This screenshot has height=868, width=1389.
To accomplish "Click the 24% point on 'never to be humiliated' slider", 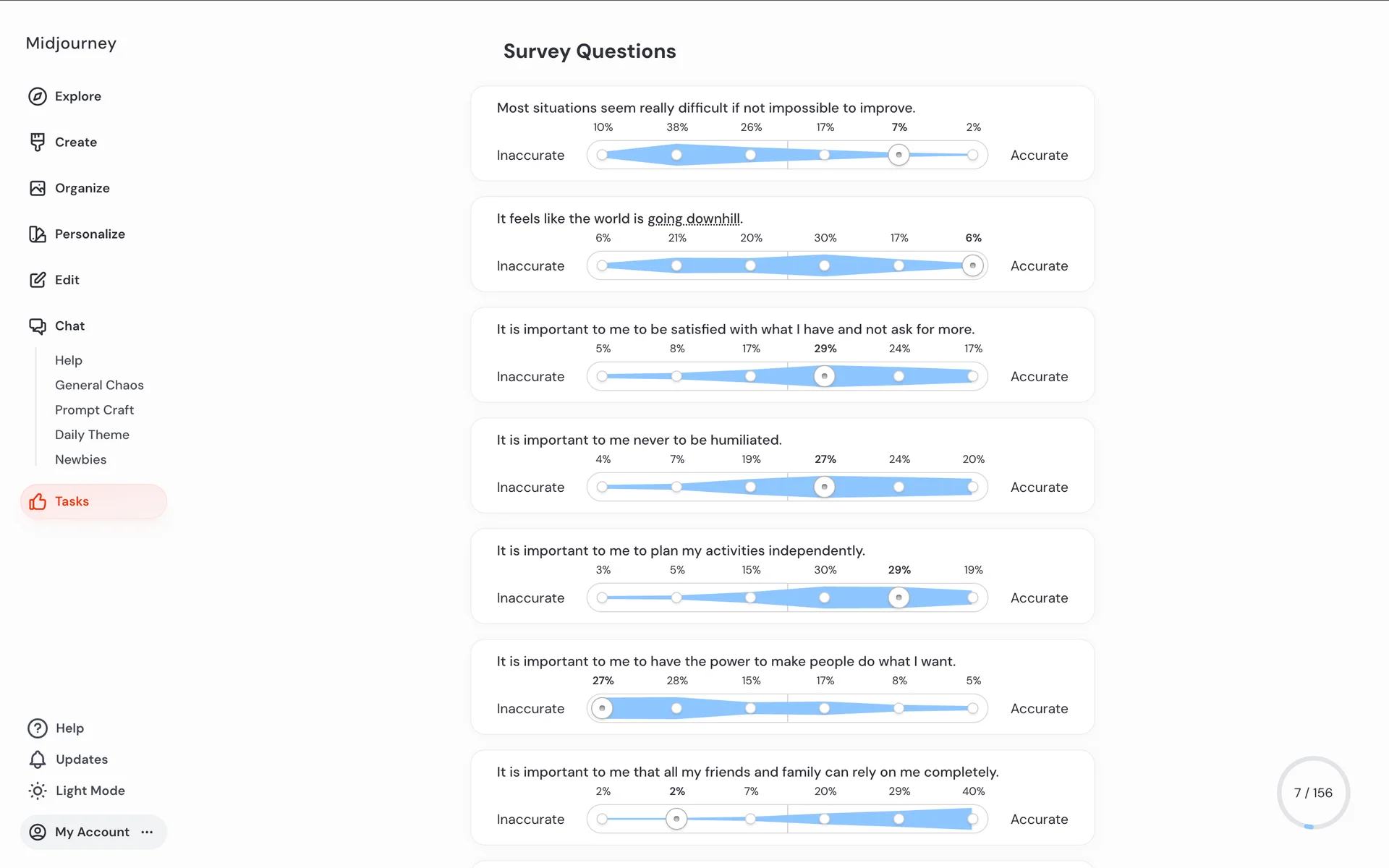I will tap(899, 487).
